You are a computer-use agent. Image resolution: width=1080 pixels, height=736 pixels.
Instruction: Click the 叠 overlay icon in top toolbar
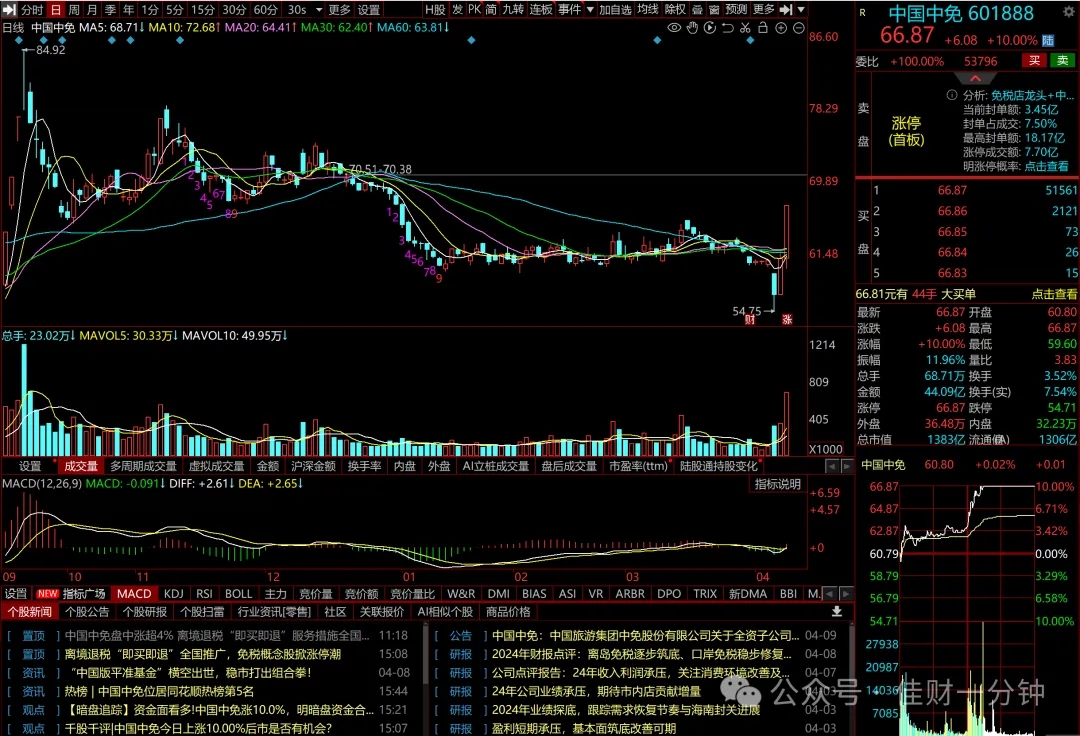pyautogui.click(x=697, y=10)
